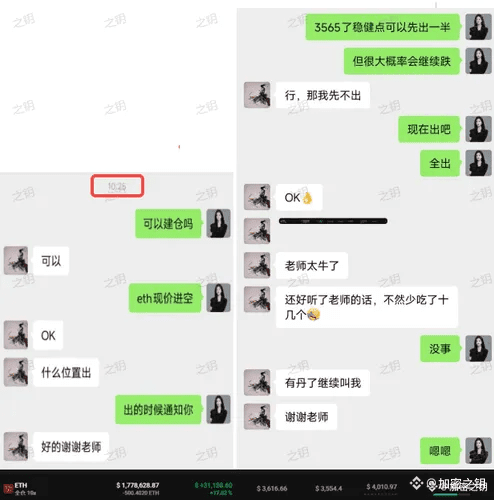Tap the '老师太牛了' message bubble

312,266
